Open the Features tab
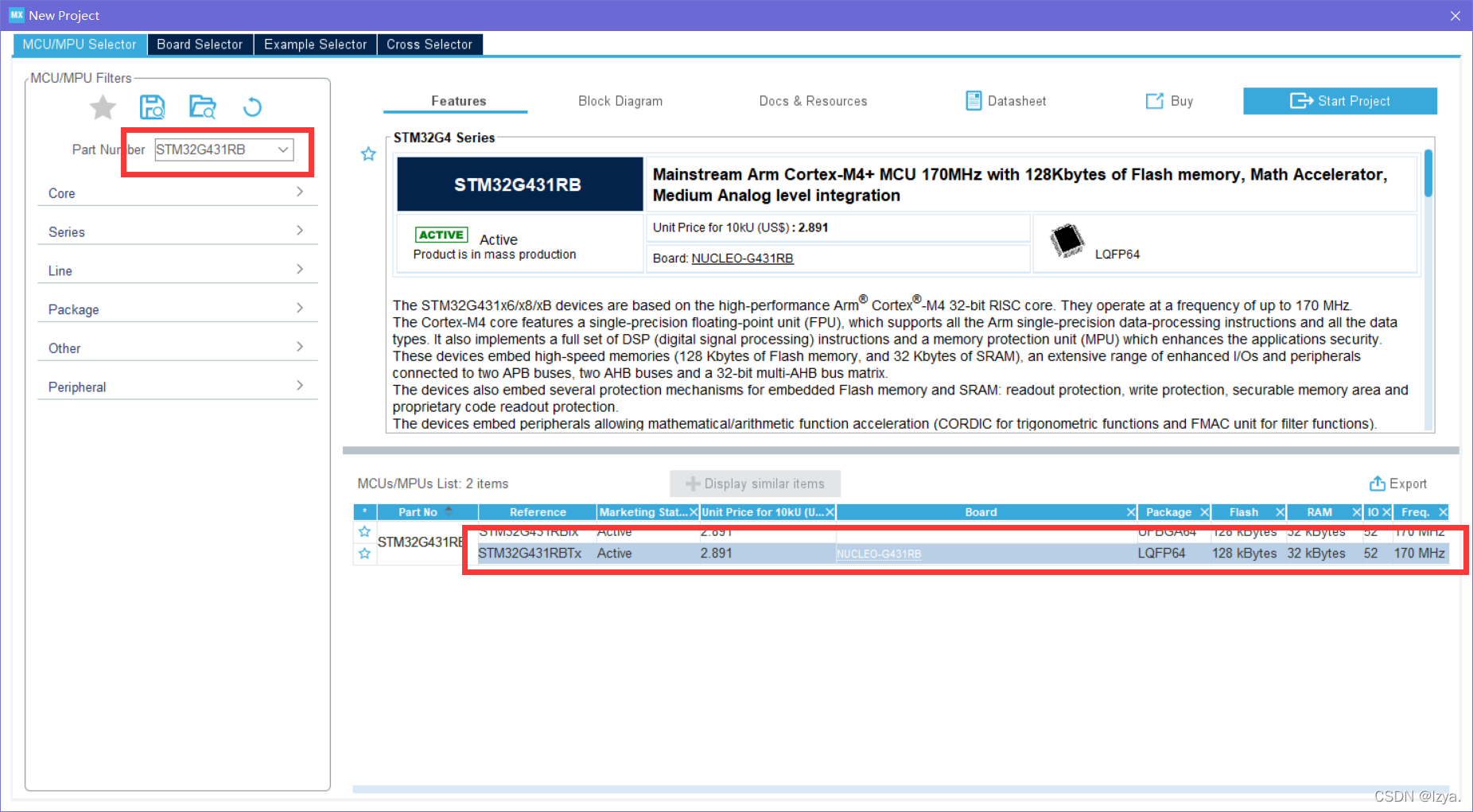The height and width of the screenshot is (812, 1473). (458, 101)
